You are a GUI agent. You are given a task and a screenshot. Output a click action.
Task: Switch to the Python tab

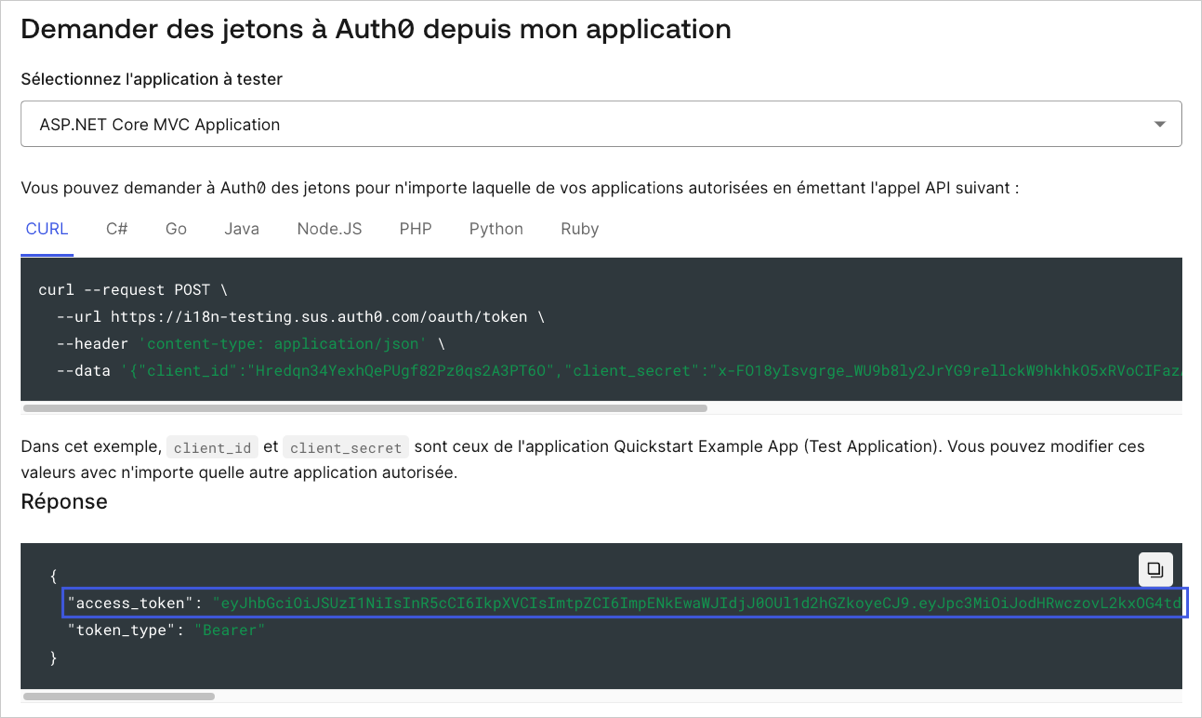pyautogui.click(x=496, y=229)
